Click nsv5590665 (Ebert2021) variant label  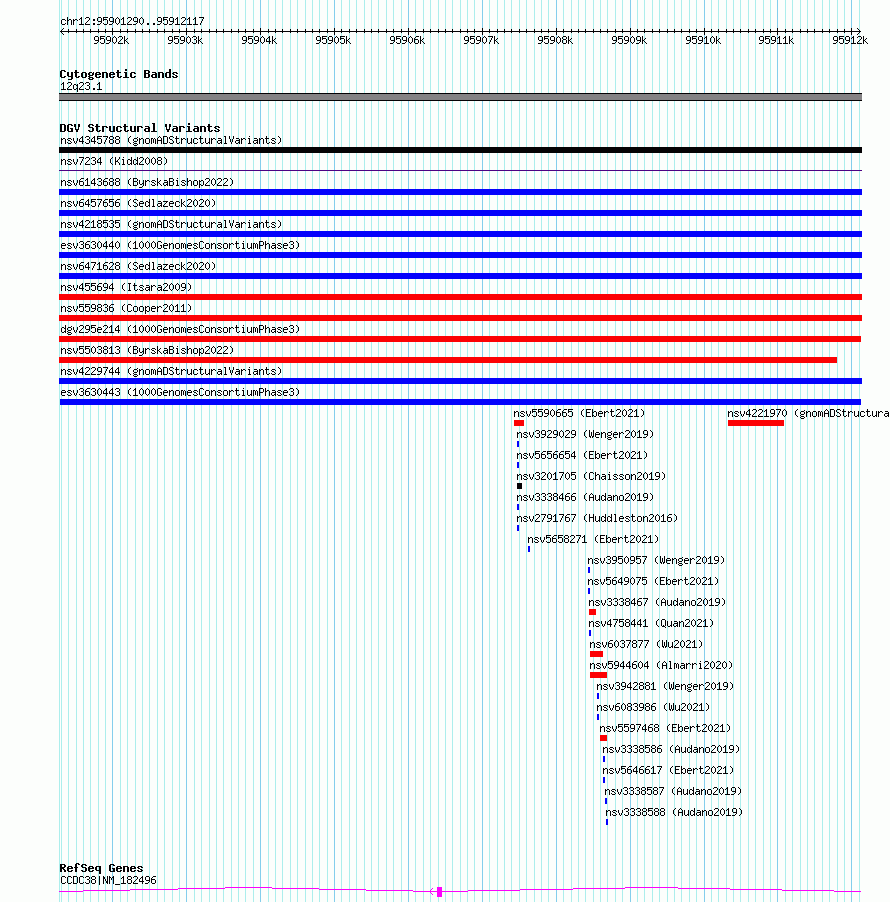click(579, 414)
